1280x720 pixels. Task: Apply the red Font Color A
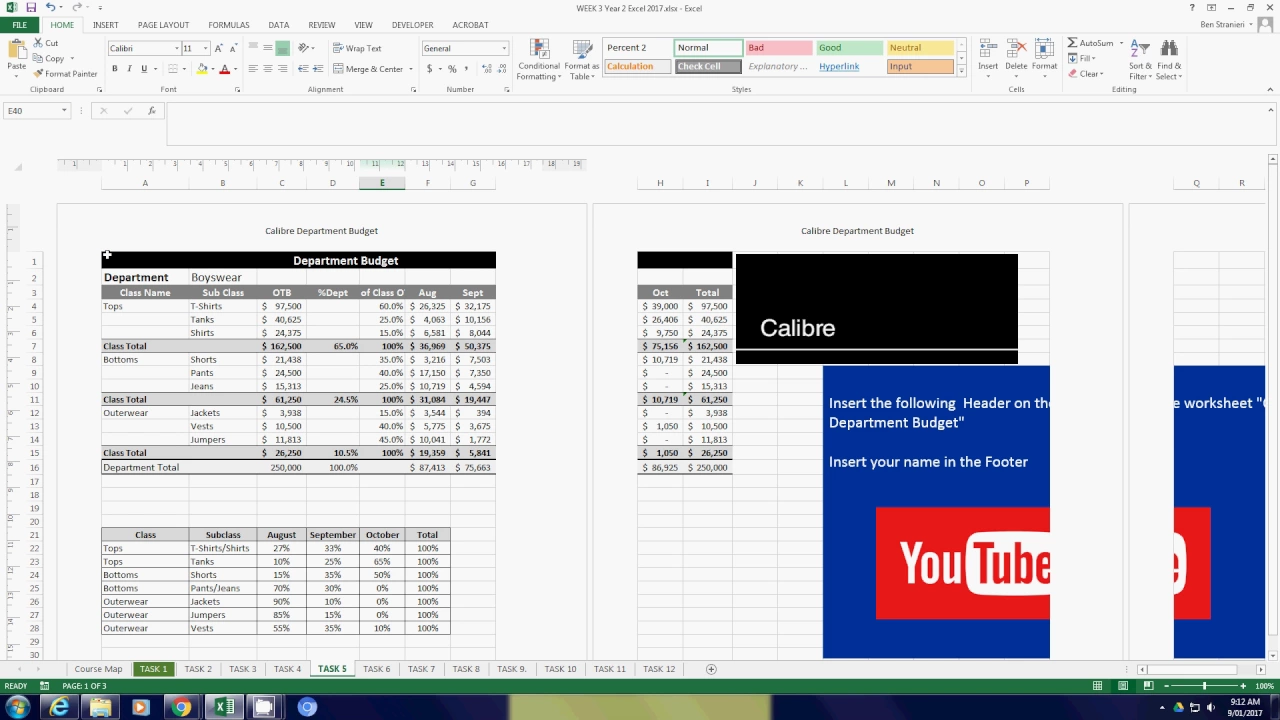[224, 69]
